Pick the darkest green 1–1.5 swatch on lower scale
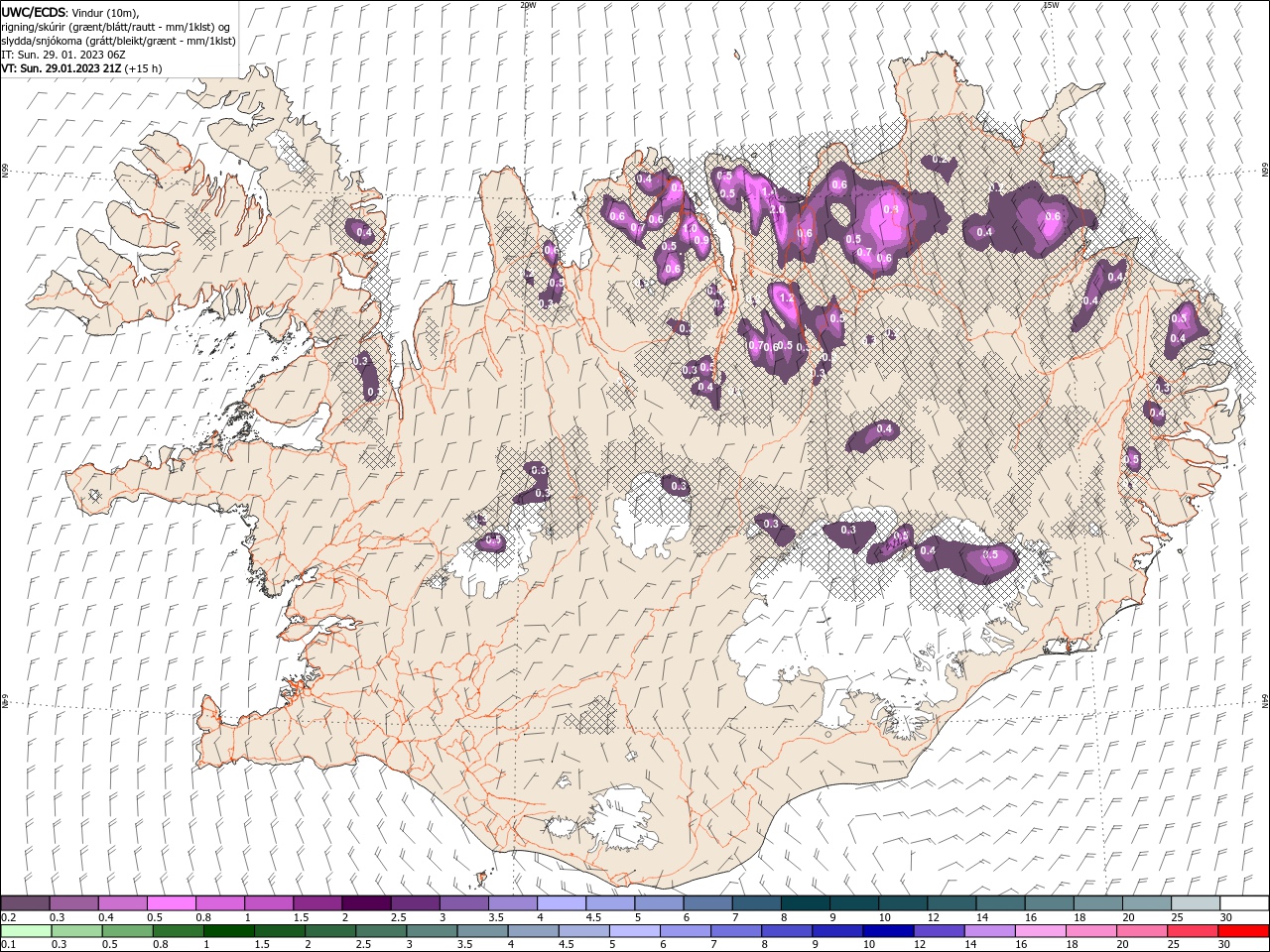The width and height of the screenshot is (1270, 952). (229, 931)
